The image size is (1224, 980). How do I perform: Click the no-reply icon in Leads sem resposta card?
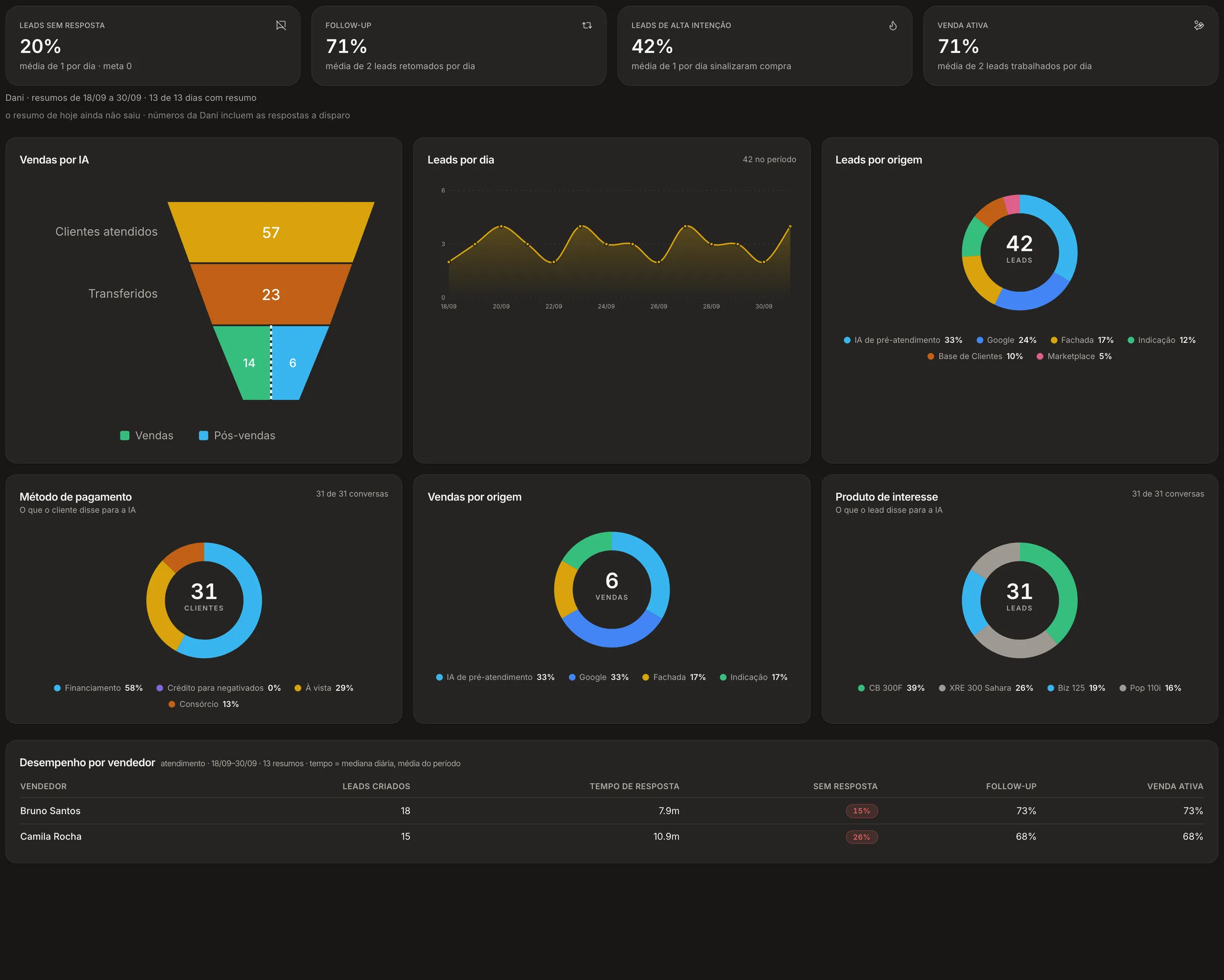pos(281,25)
